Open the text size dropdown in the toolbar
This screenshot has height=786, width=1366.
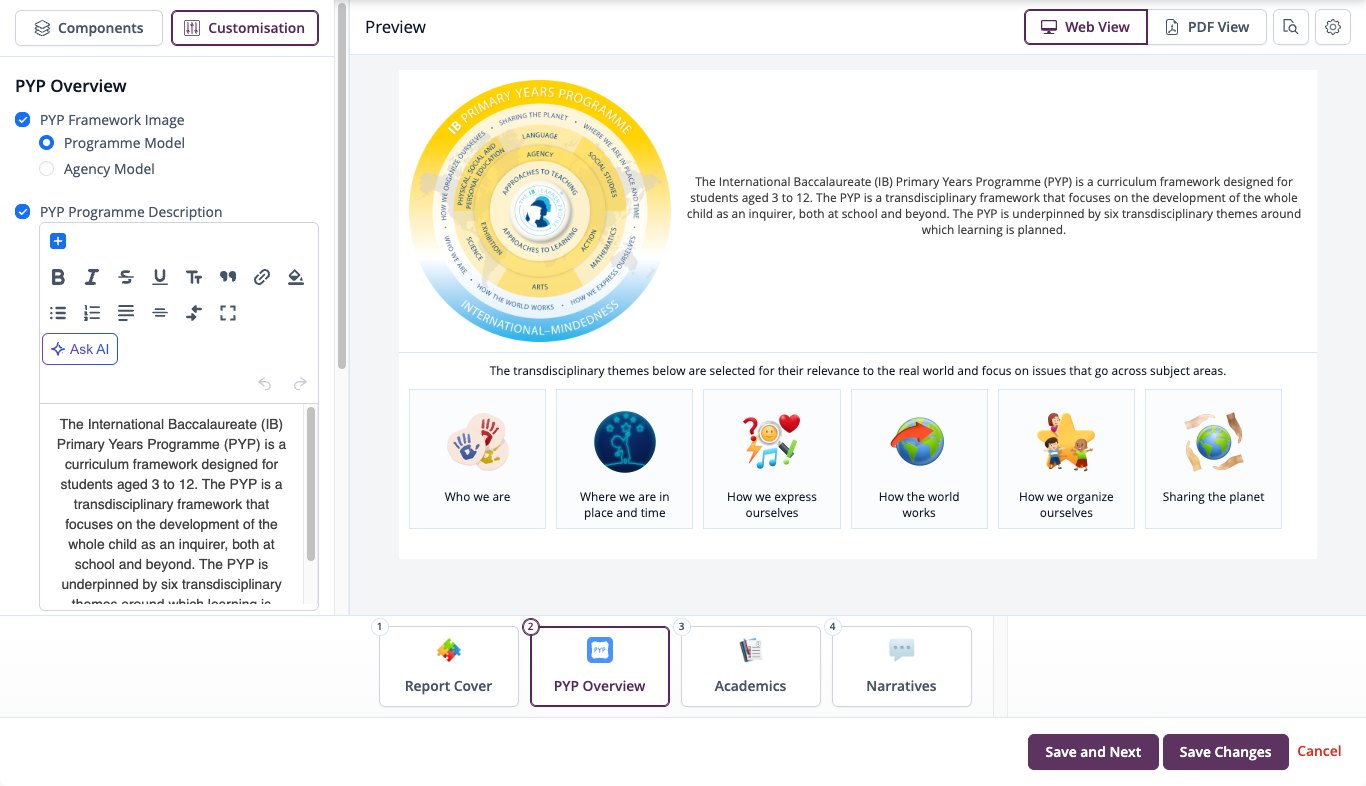tap(194, 277)
